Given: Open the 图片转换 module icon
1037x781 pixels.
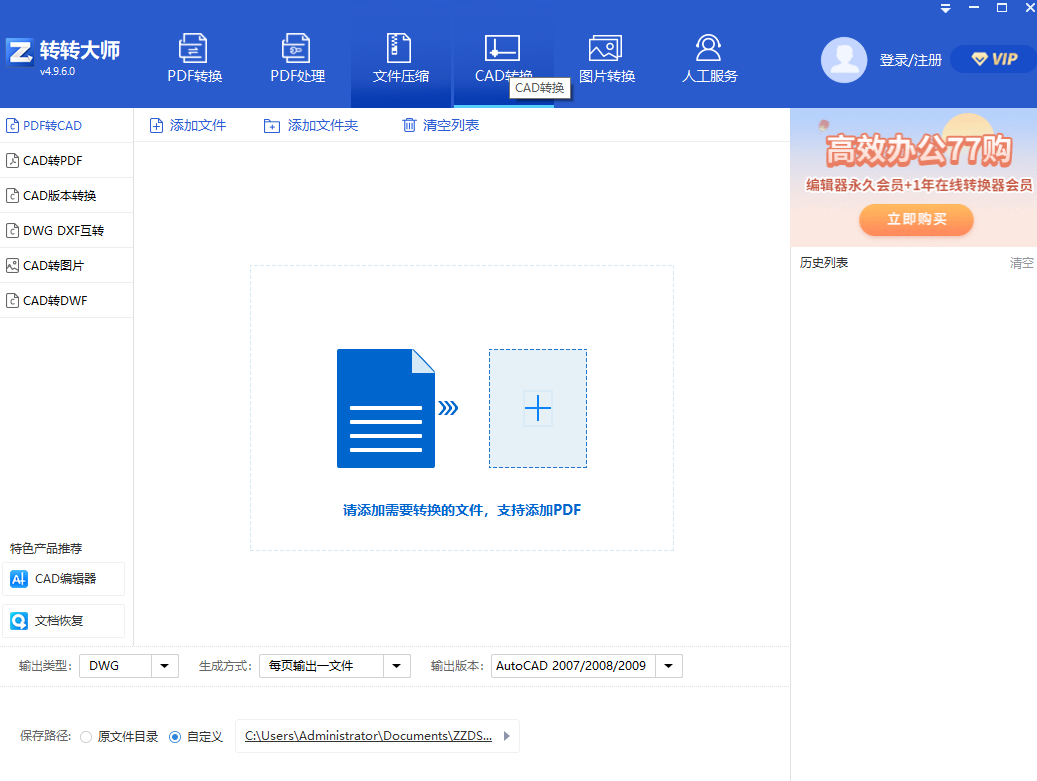Looking at the screenshot, I should pos(605,48).
